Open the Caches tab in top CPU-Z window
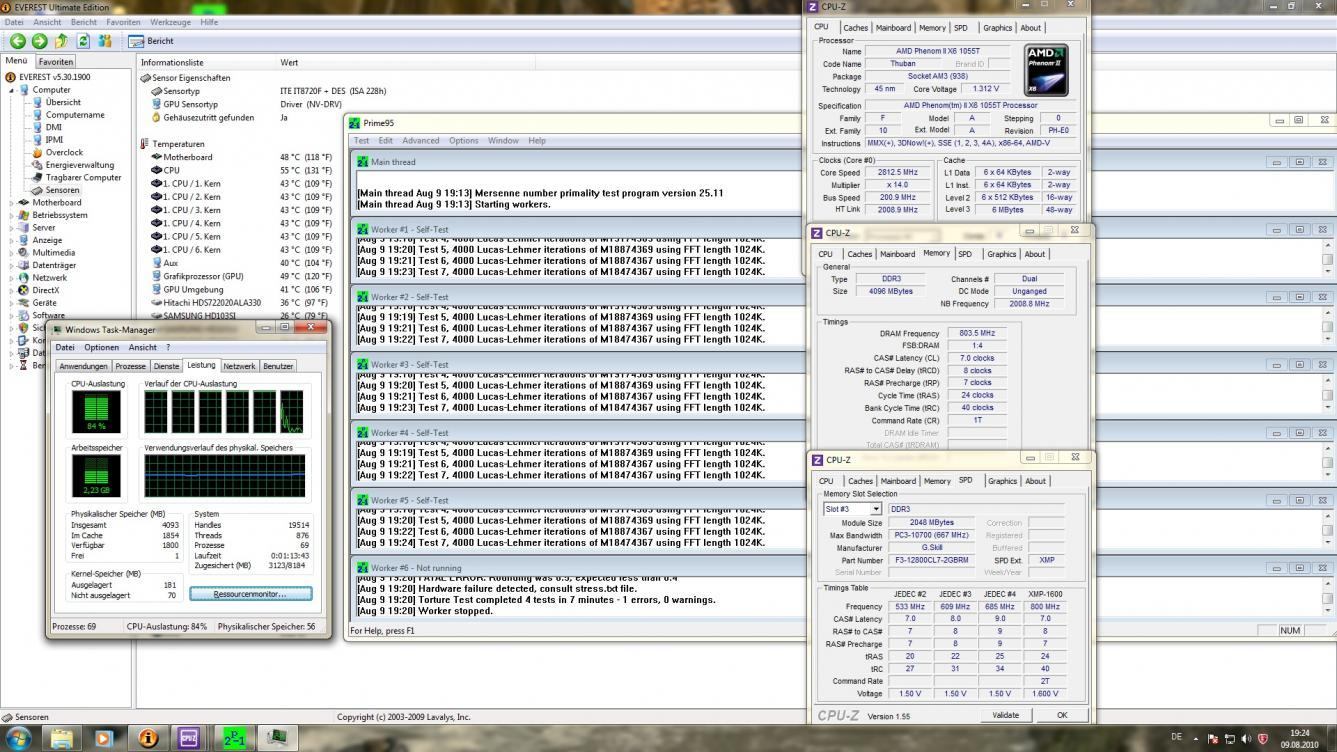 click(x=854, y=28)
